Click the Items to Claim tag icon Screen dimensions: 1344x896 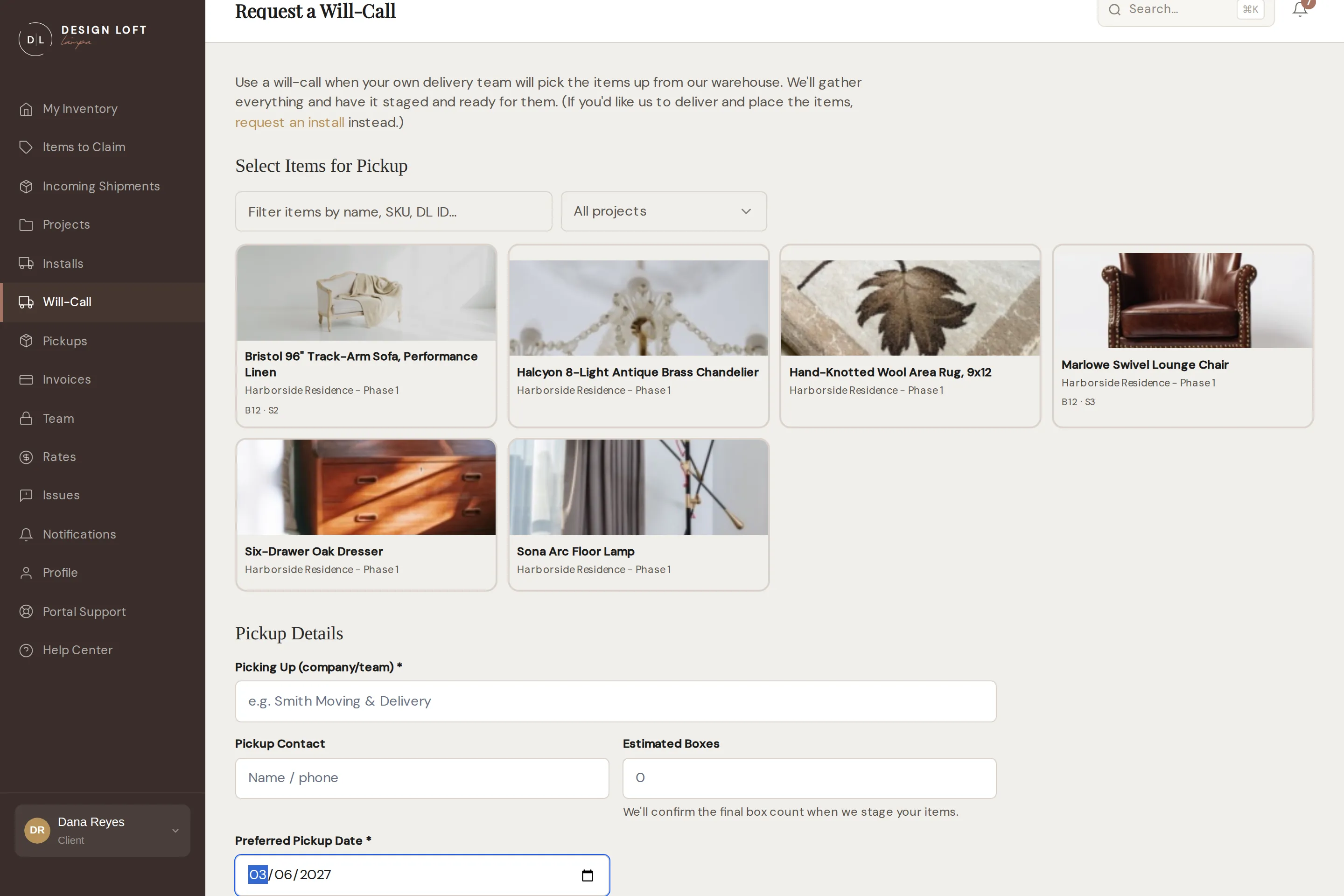(26, 147)
